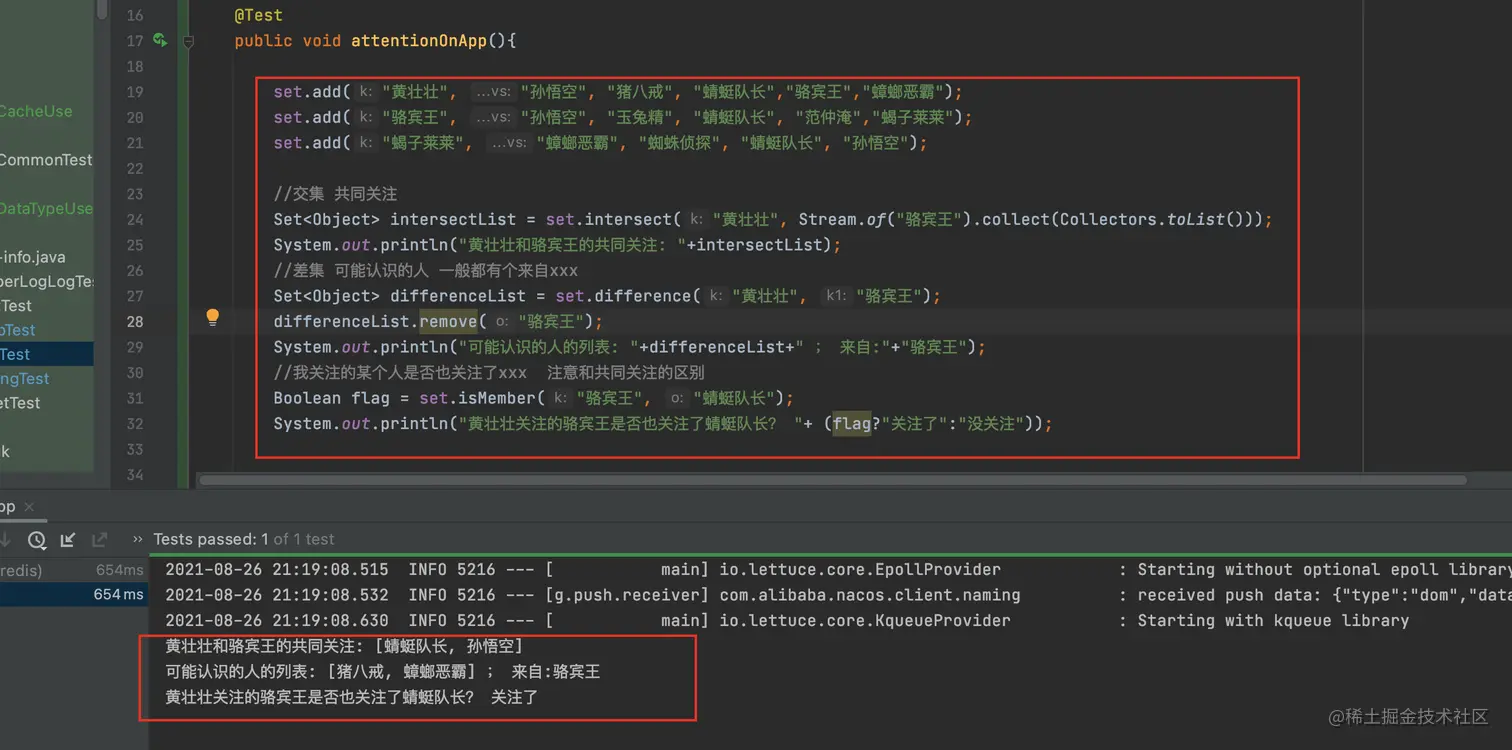
Task: Select the redis test result row
Action: click(x=74, y=570)
